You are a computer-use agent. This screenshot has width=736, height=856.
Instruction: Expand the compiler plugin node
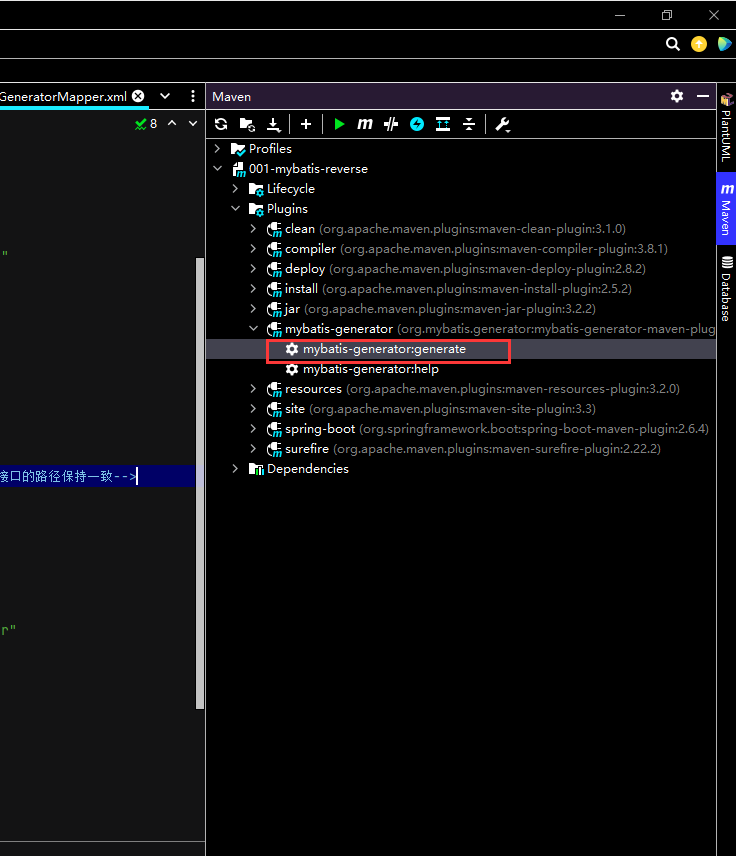(x=253, y=248)
